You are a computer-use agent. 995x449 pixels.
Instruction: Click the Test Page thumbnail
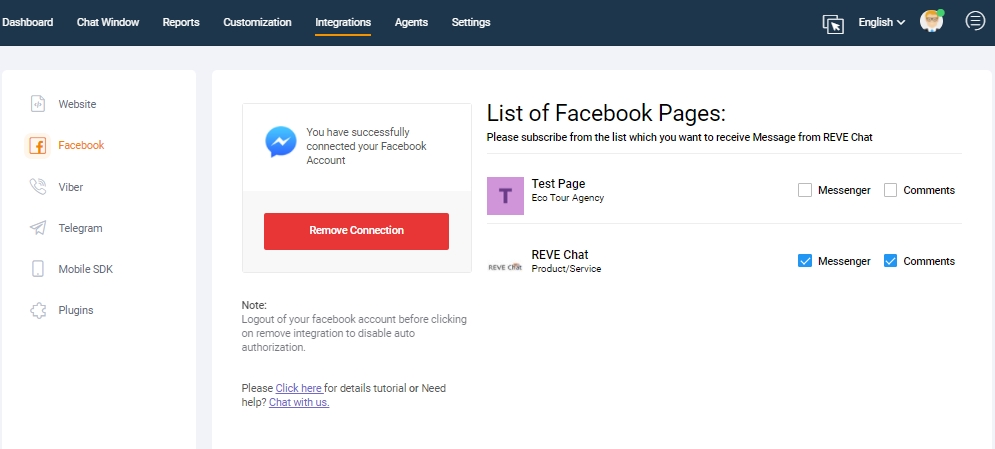pos(505,196)
